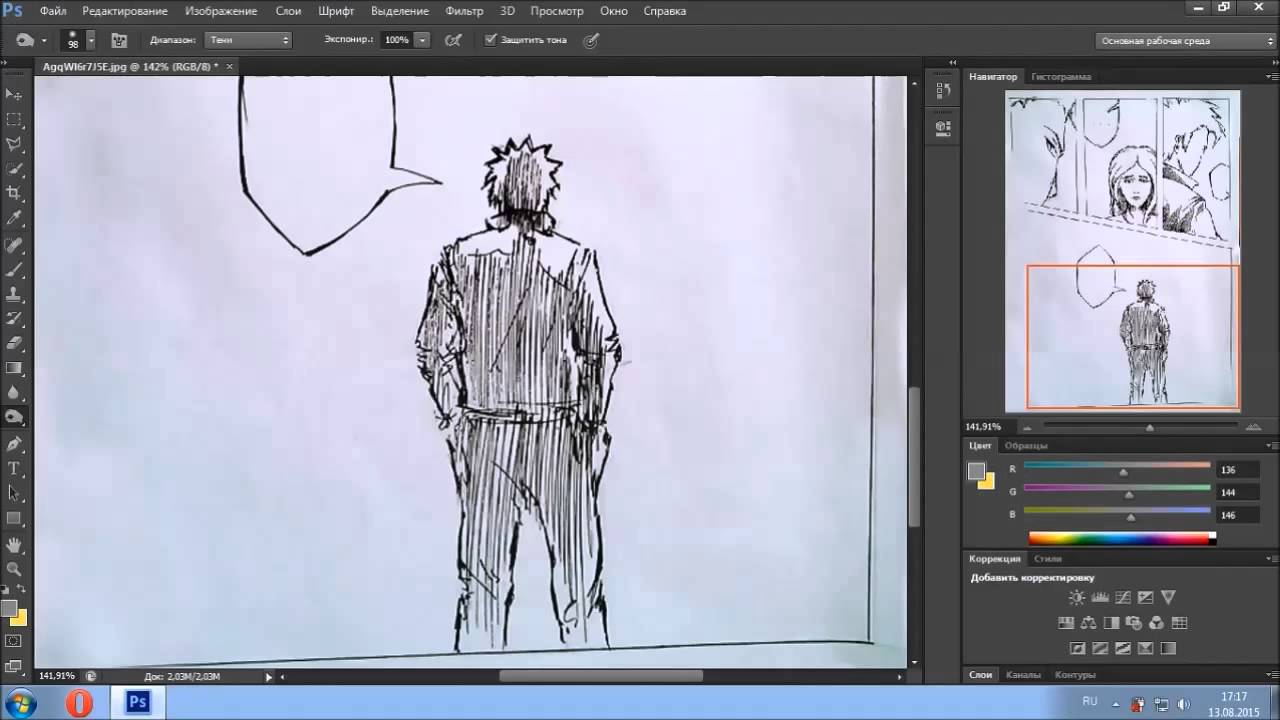The image size is (1280, 720).
Task: Open the workspace dropdown Основная рабочая среда
Action: pyautogui.click(x=1186, y=41)
